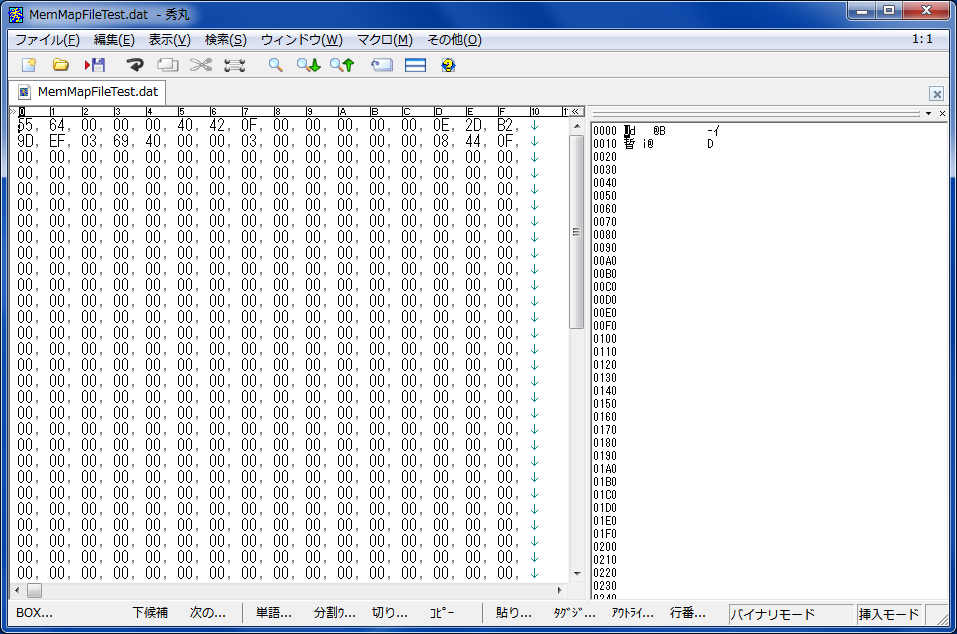This screenshot has width=957, height=634.
Task: Click the BOX... function key button
Action: (34, 613)
